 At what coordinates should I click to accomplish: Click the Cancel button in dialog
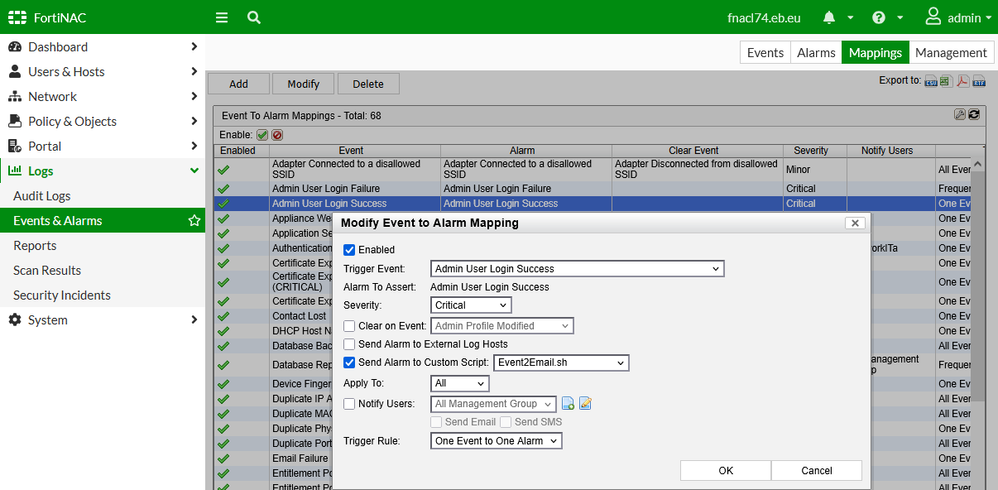point(816,470)
